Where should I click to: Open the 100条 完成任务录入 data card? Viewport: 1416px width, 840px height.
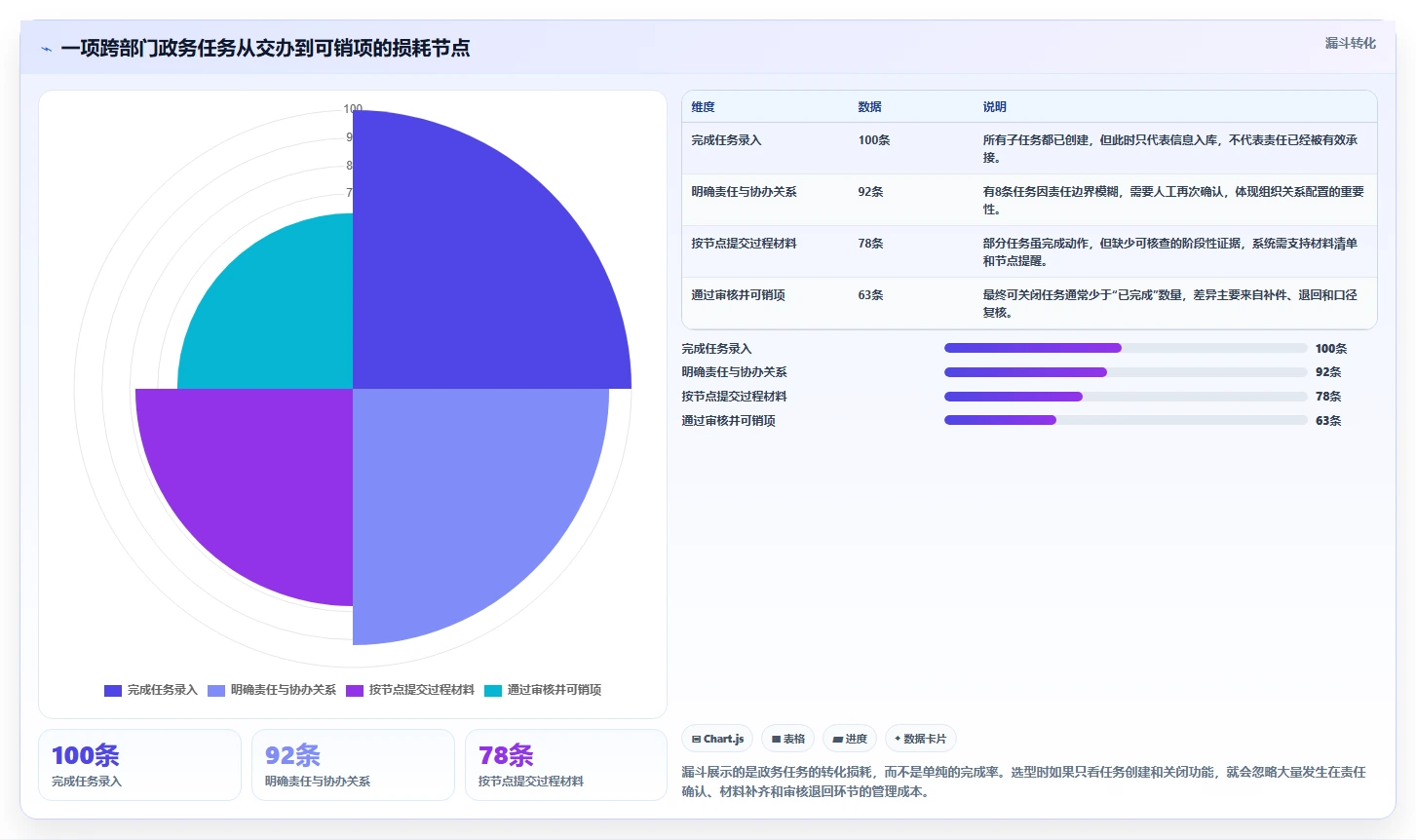(x=139, y=765)
